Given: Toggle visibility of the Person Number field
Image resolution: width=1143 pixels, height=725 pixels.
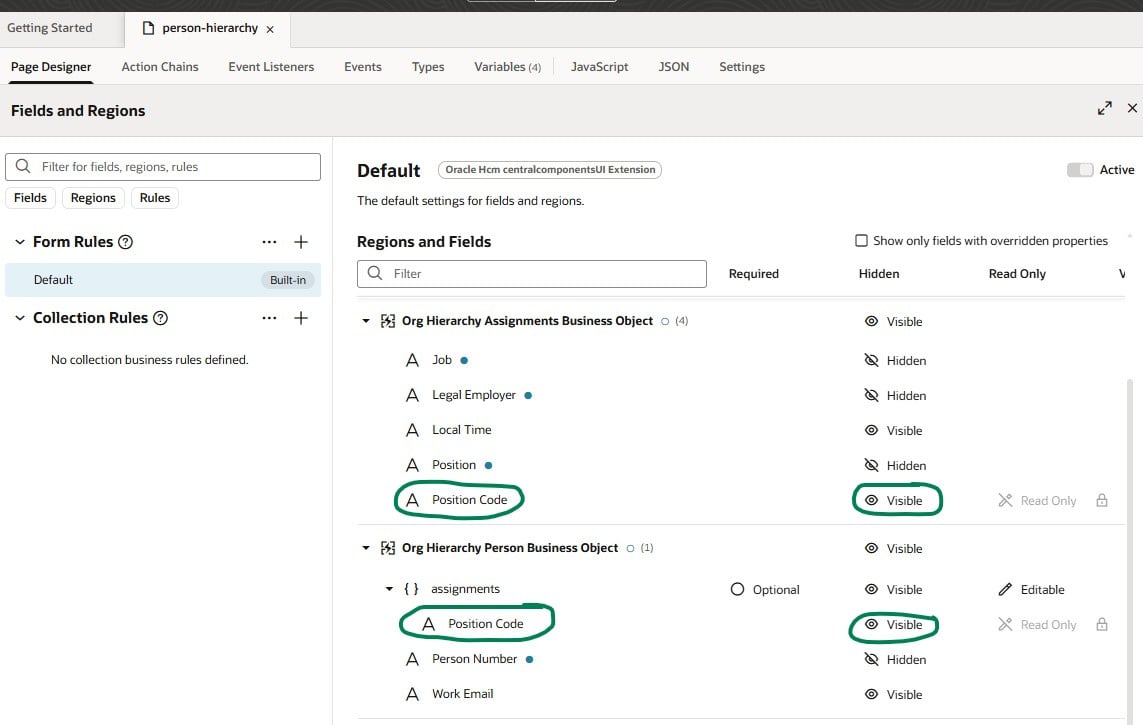Looking at the screenshot, I should click(895, 659).
